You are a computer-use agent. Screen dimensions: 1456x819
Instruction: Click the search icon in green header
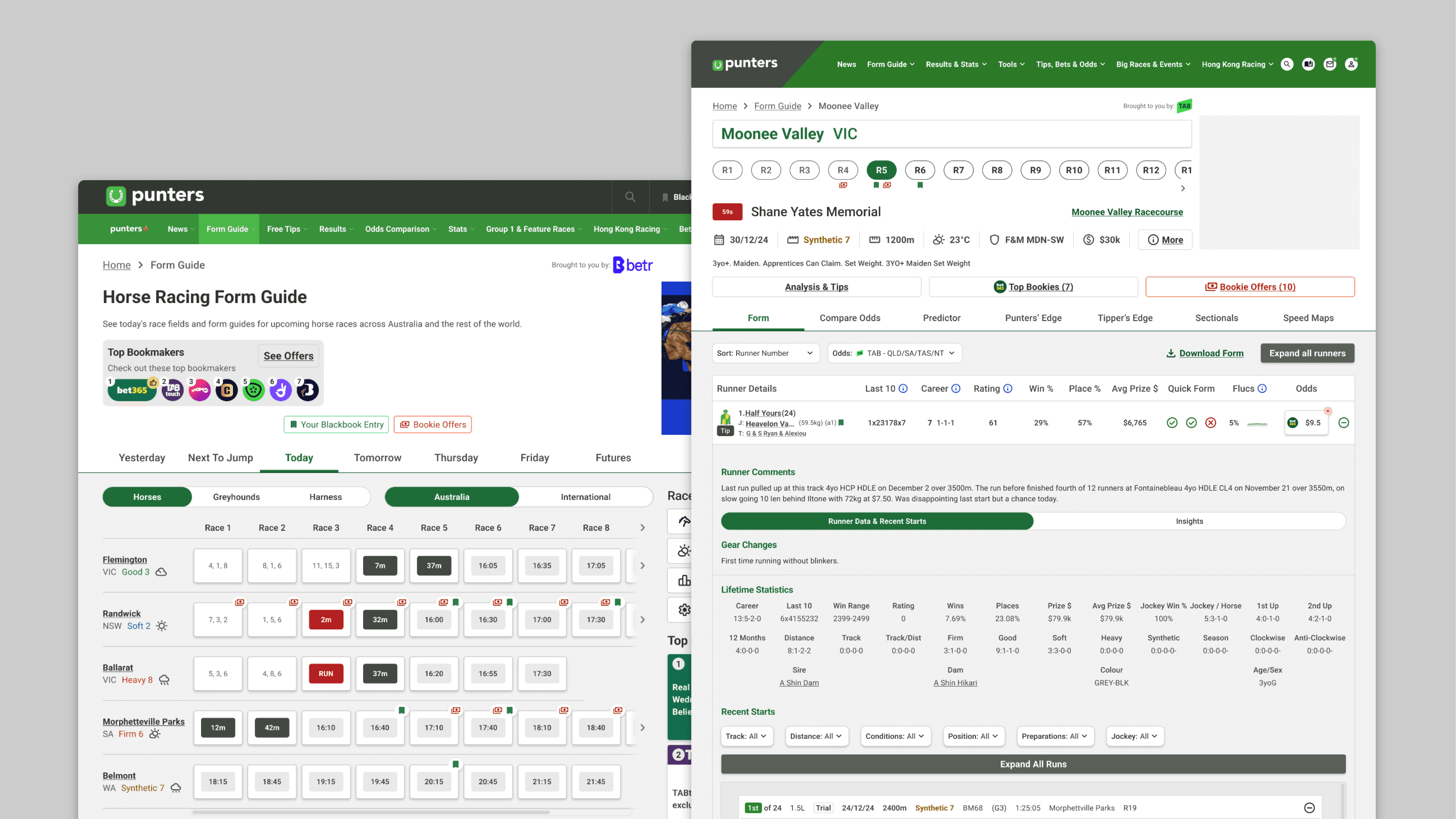tap(1287, 64)
